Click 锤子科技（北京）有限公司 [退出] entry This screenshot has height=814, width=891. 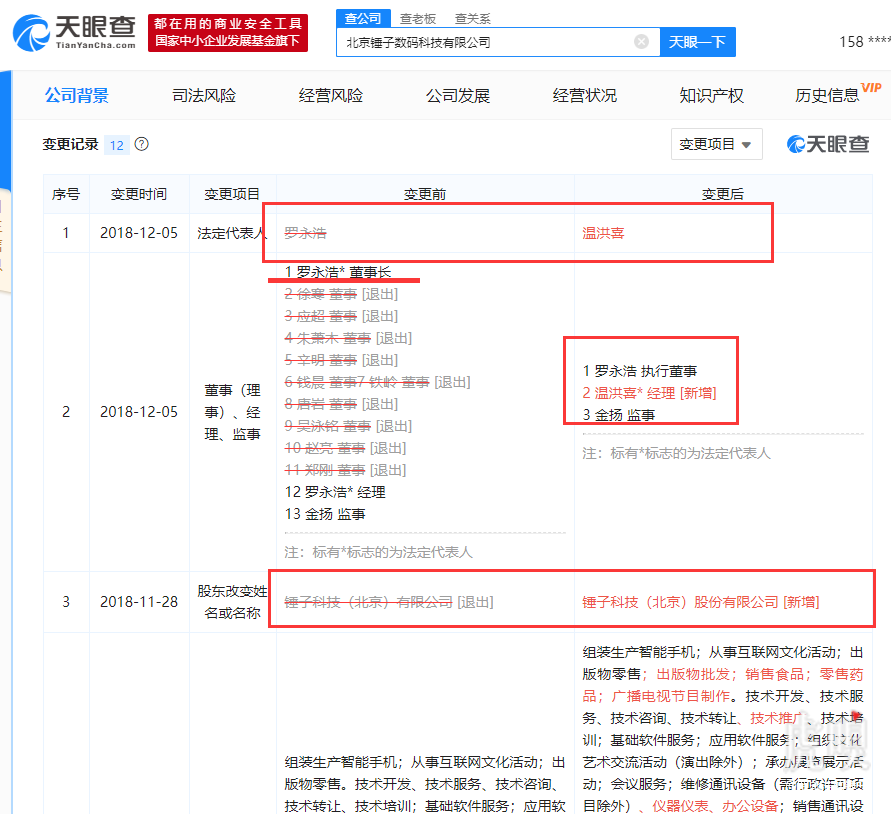click(389, 602)
